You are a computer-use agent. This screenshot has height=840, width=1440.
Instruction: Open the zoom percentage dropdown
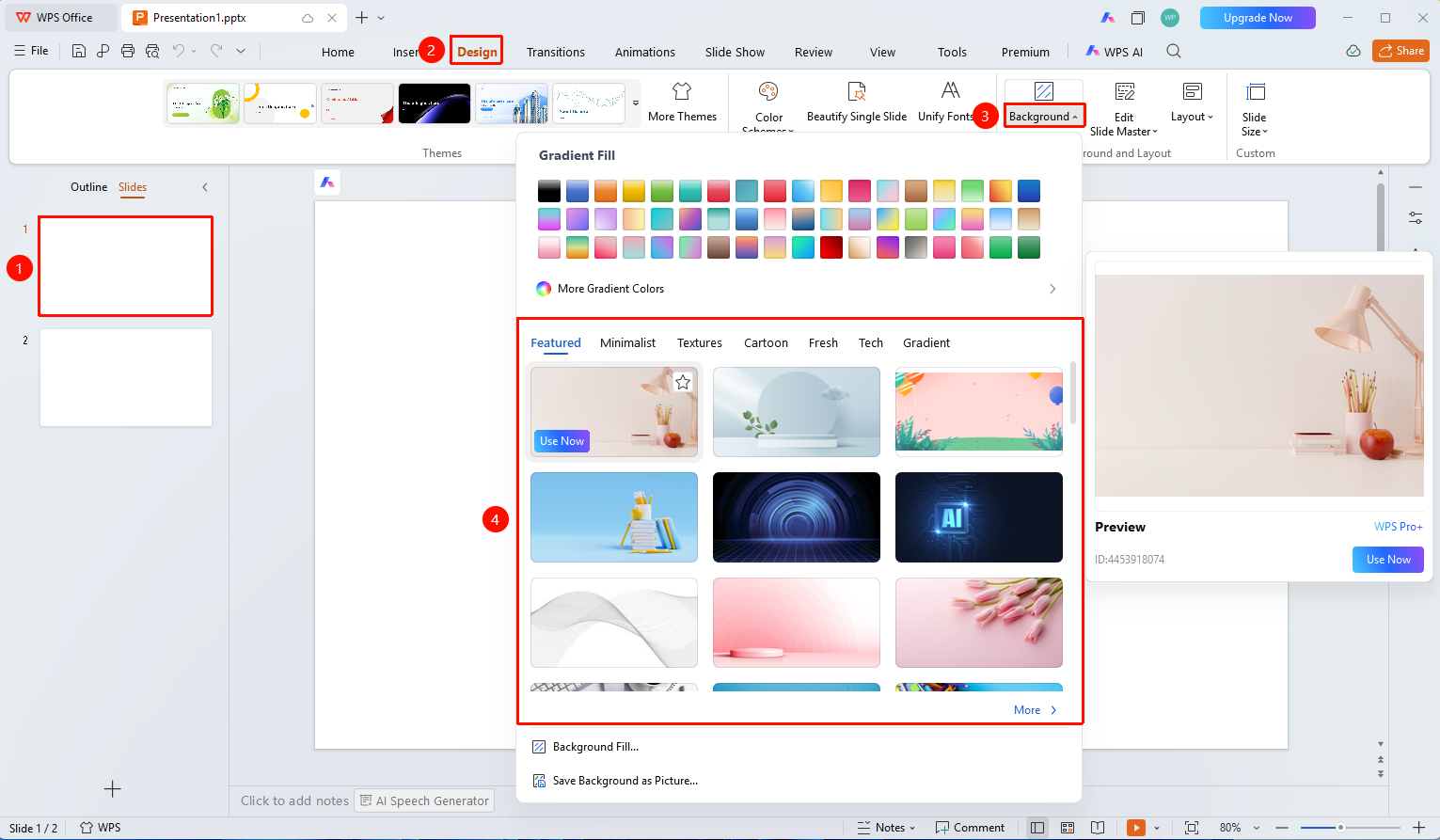[x=1256, y=828]
